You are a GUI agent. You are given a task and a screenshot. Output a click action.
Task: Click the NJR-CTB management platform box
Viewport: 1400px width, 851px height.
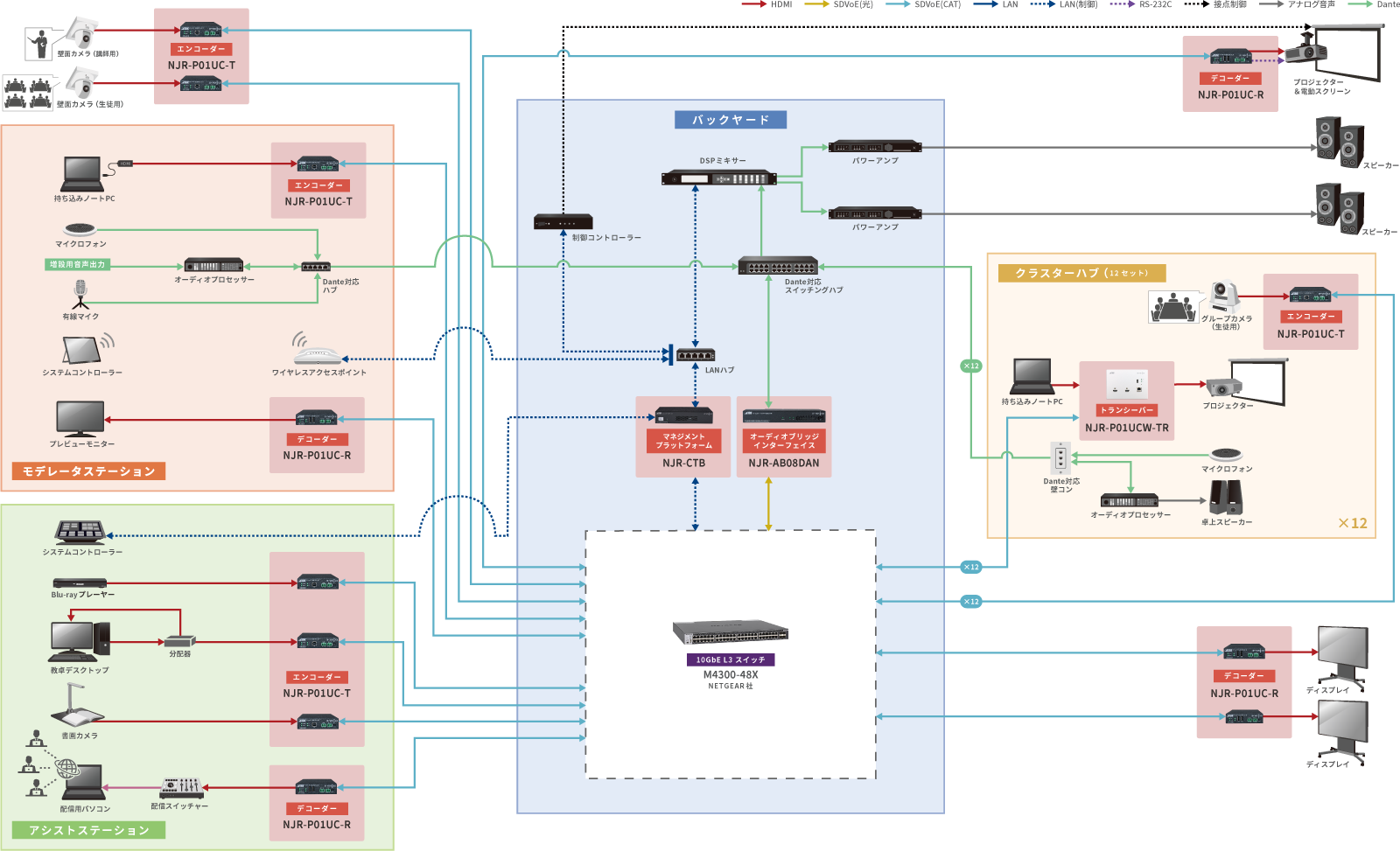tap(683, 436)
